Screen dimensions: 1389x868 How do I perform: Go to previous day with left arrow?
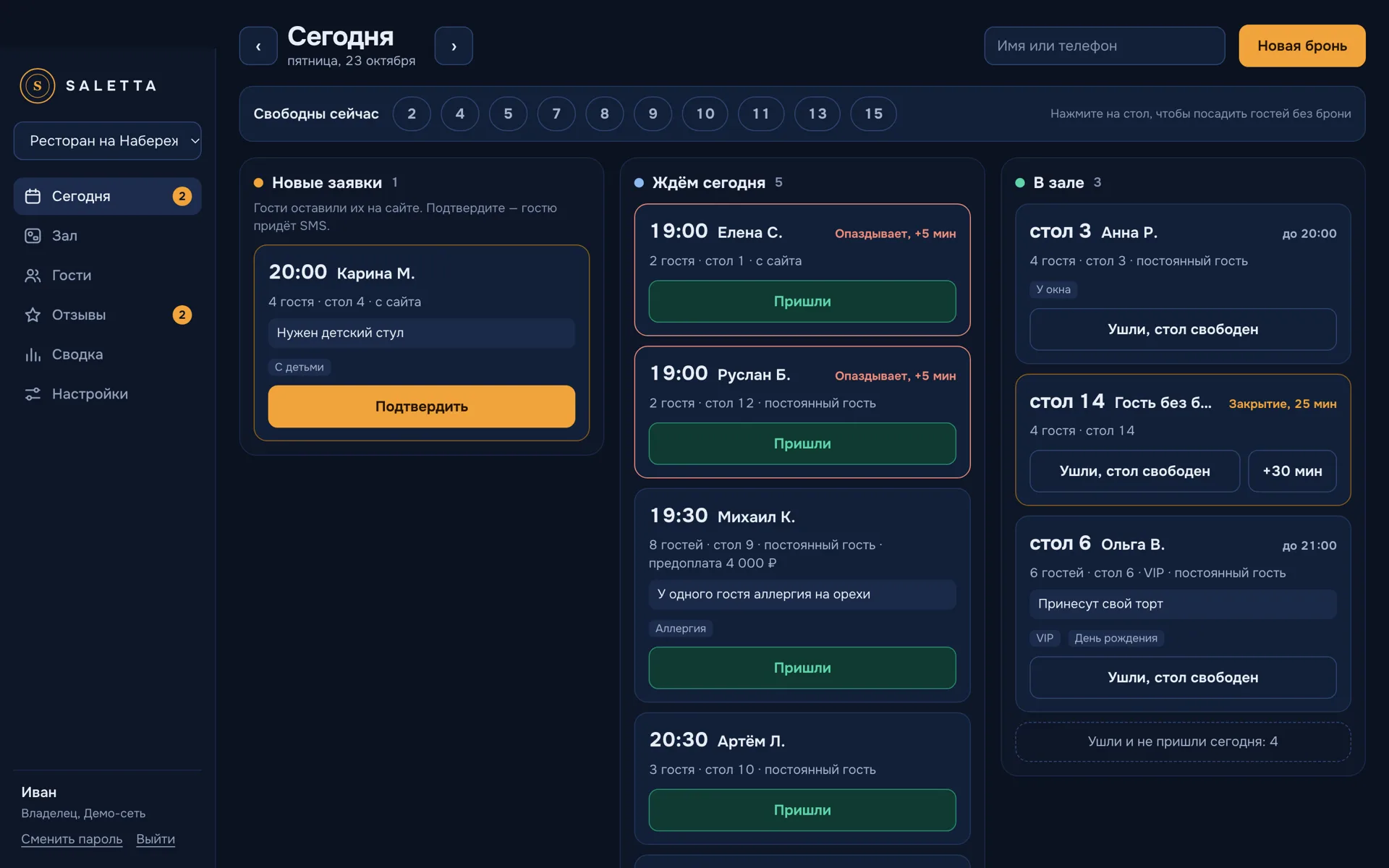pyautogui.click(x=258, y=46)
